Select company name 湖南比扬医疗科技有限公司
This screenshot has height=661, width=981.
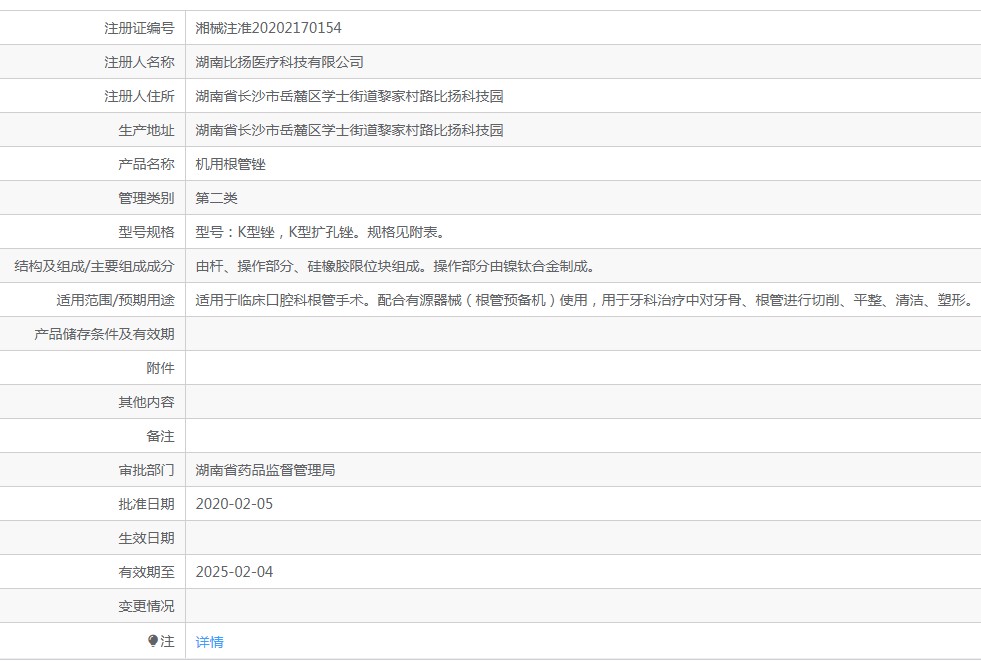point(280,62)
